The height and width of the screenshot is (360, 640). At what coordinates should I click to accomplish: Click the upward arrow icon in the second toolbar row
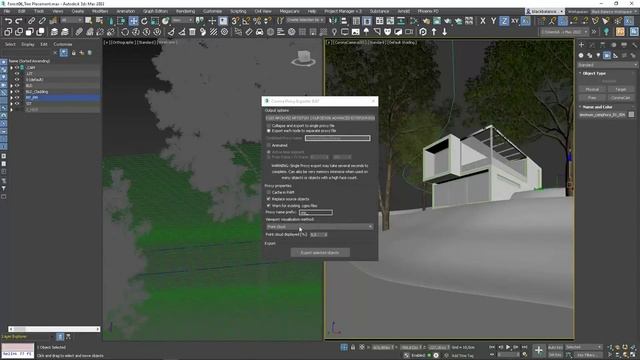click(x=434, y=31)
